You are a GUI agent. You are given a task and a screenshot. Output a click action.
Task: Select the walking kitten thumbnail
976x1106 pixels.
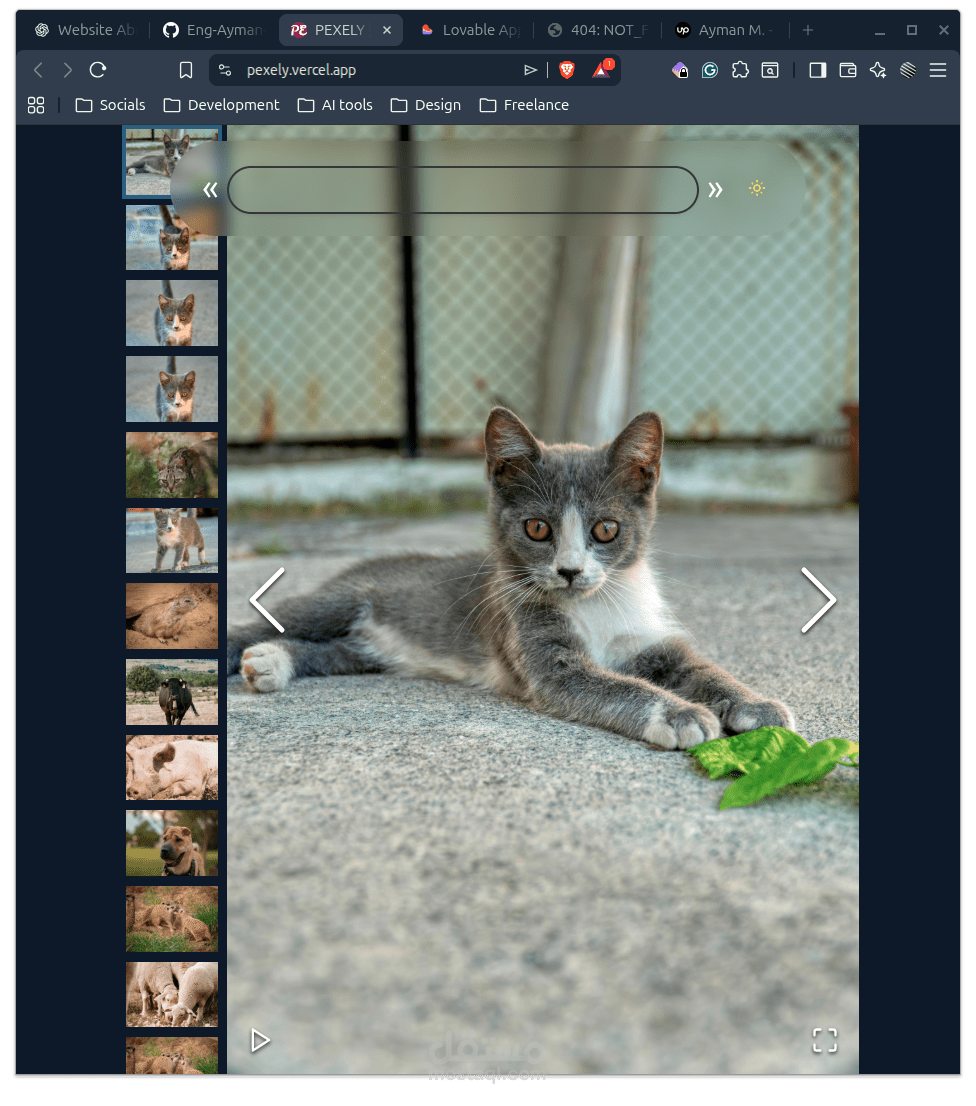click(x=172, y=541)
